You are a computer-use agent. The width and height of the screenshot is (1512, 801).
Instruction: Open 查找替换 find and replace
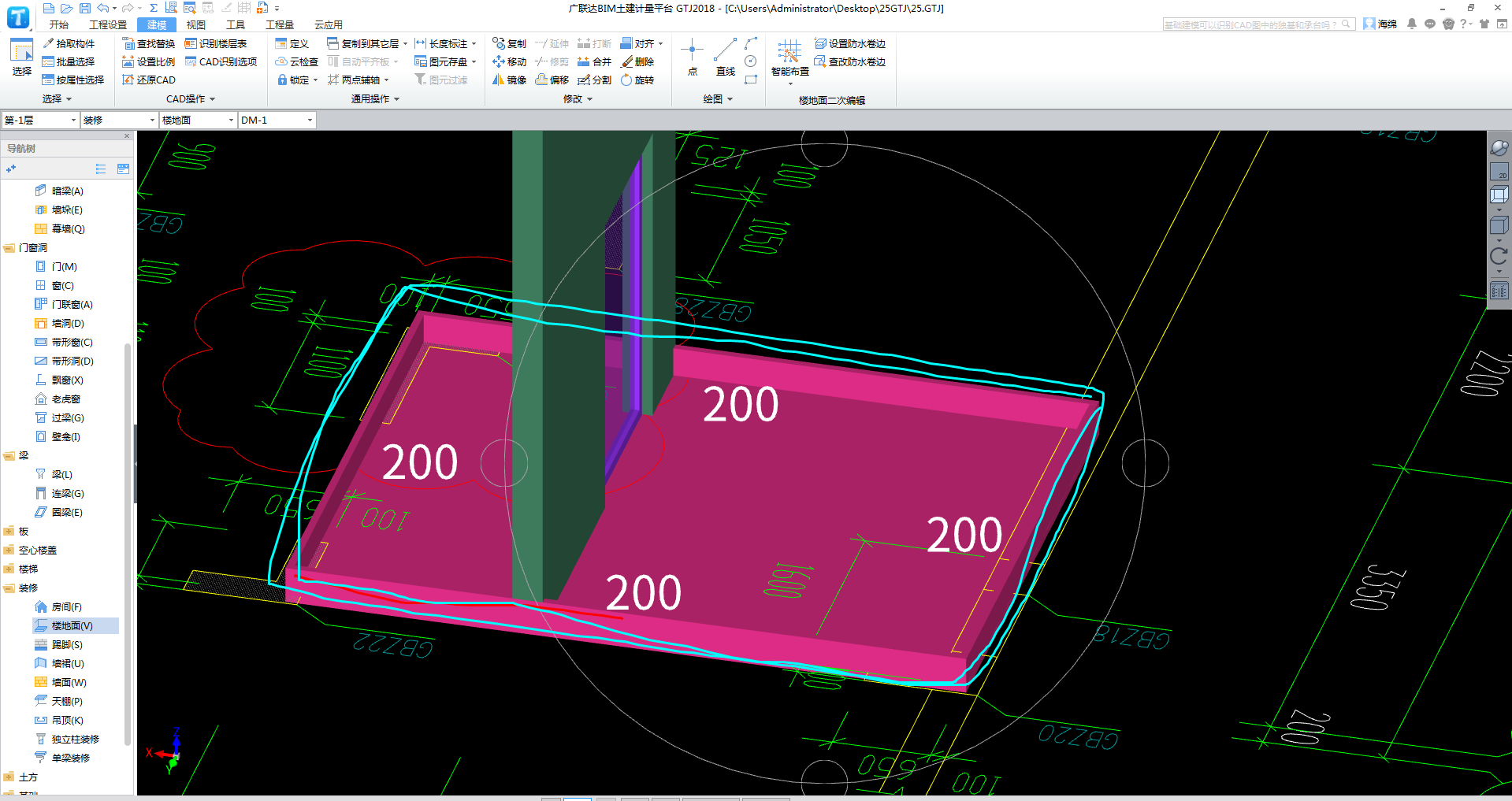149,43
